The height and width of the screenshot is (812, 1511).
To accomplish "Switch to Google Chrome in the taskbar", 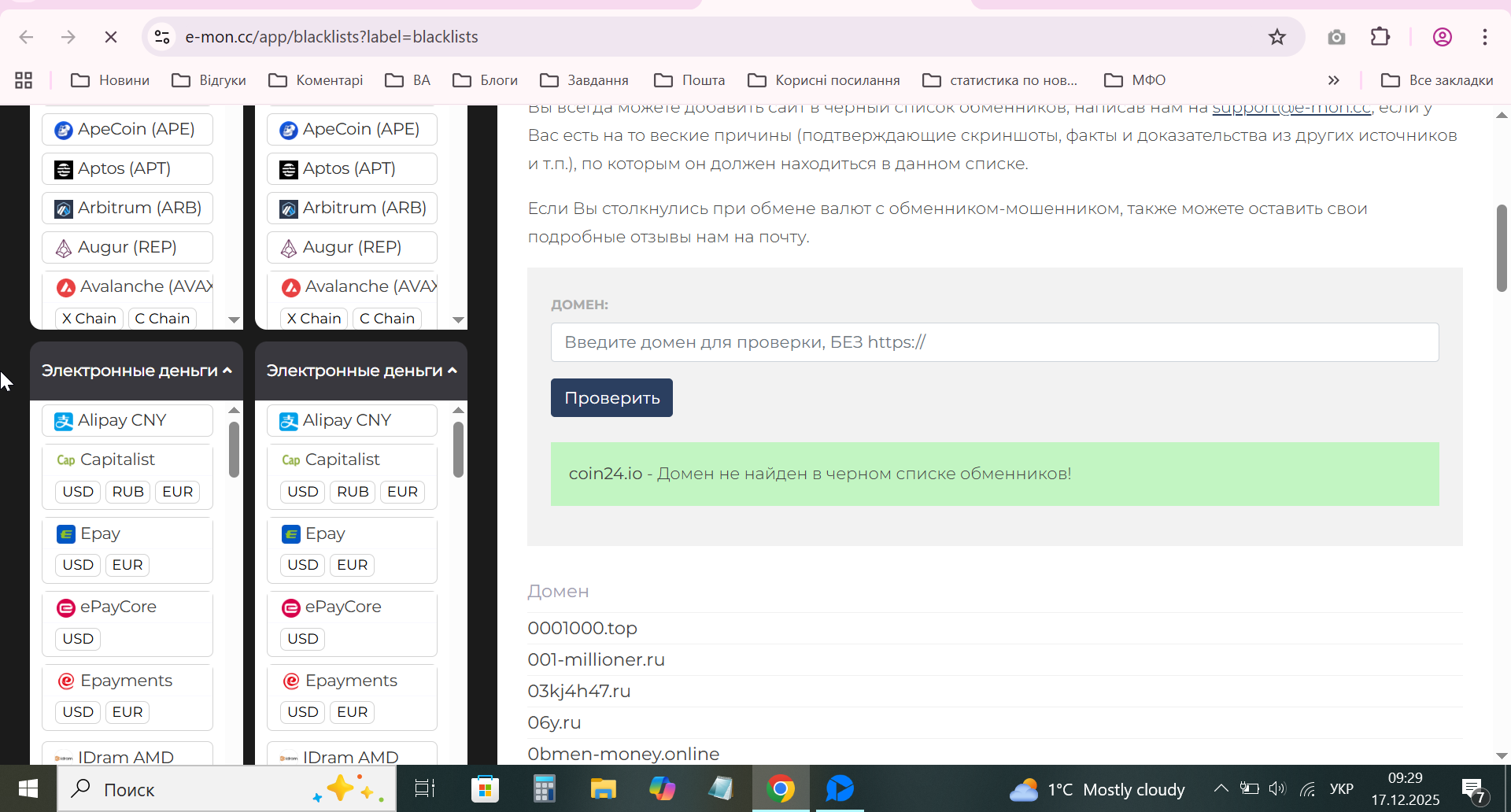I will [x=781, y=788].
